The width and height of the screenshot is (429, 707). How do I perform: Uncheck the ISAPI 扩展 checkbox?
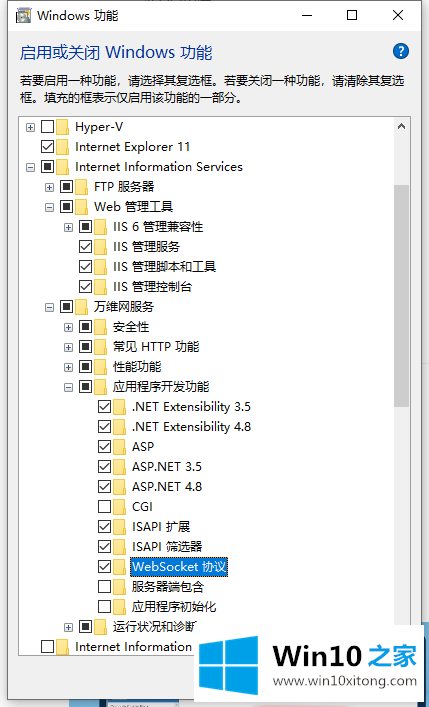point(104,526)
